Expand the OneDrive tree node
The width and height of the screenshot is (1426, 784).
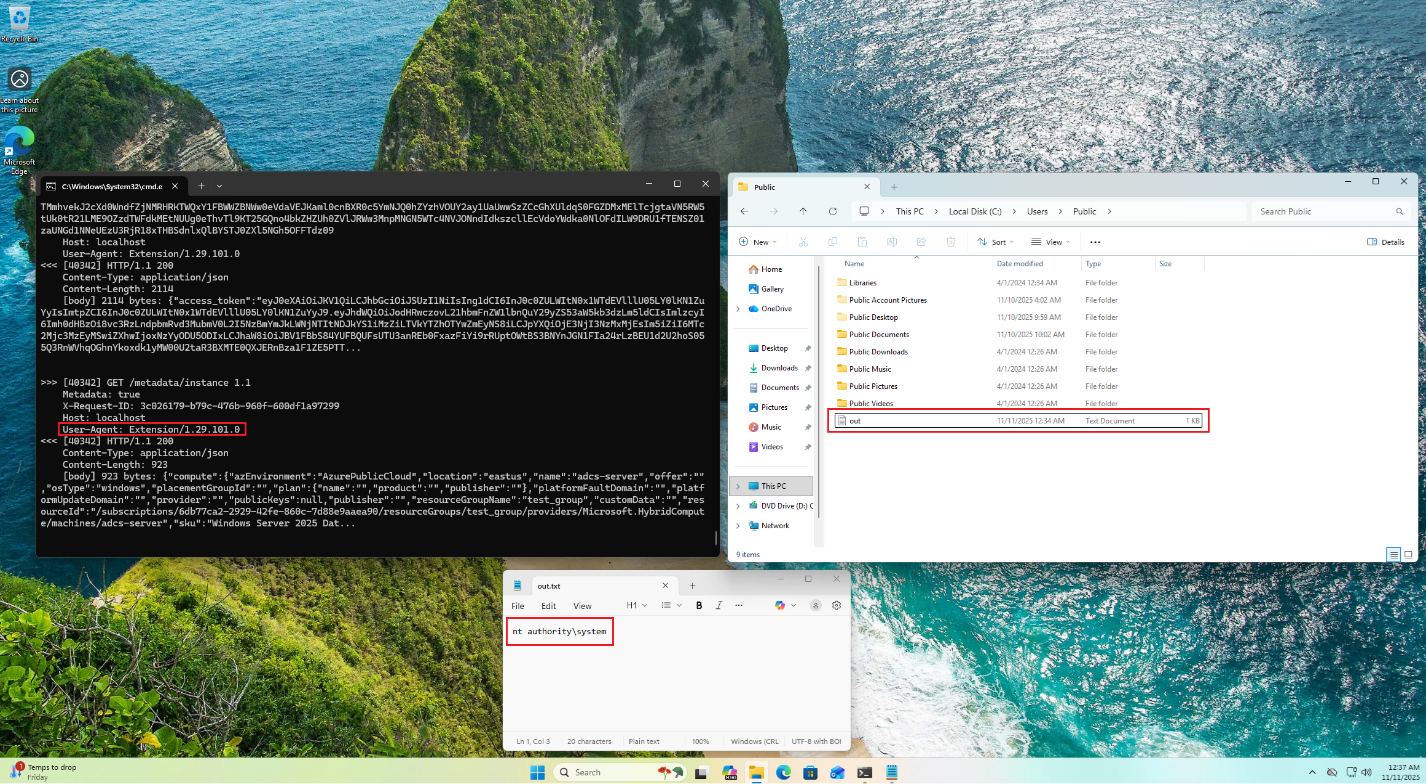pyautogui.click(x=738, y=309)
